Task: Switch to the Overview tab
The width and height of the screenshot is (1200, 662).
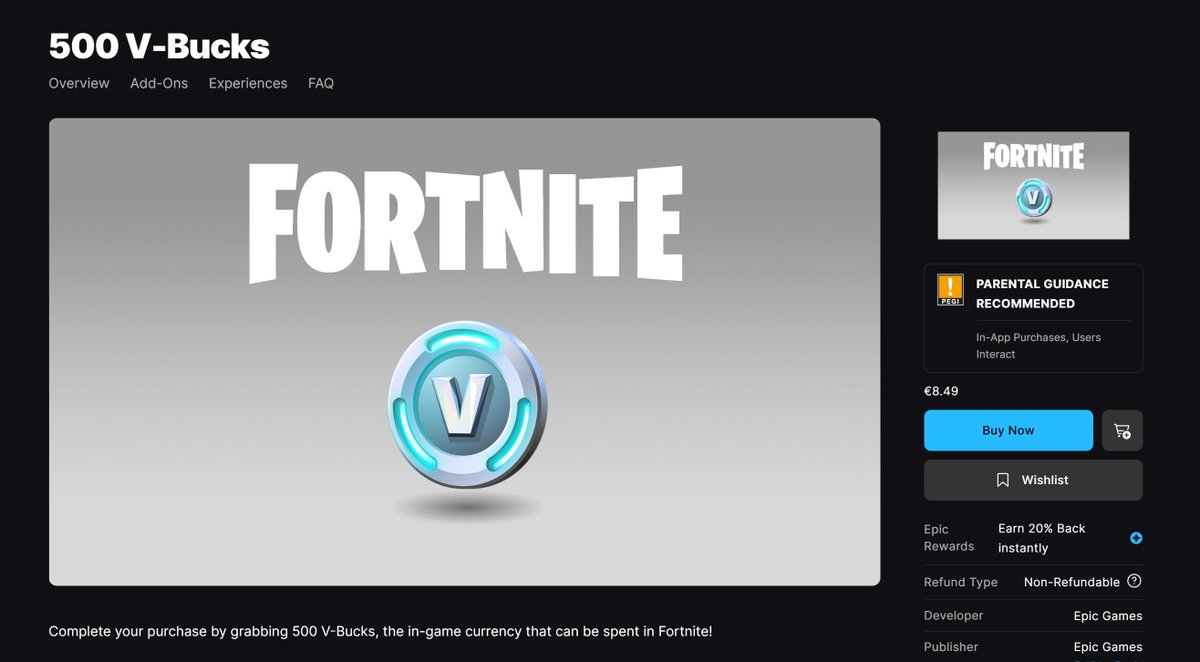Action: point(78,84)
